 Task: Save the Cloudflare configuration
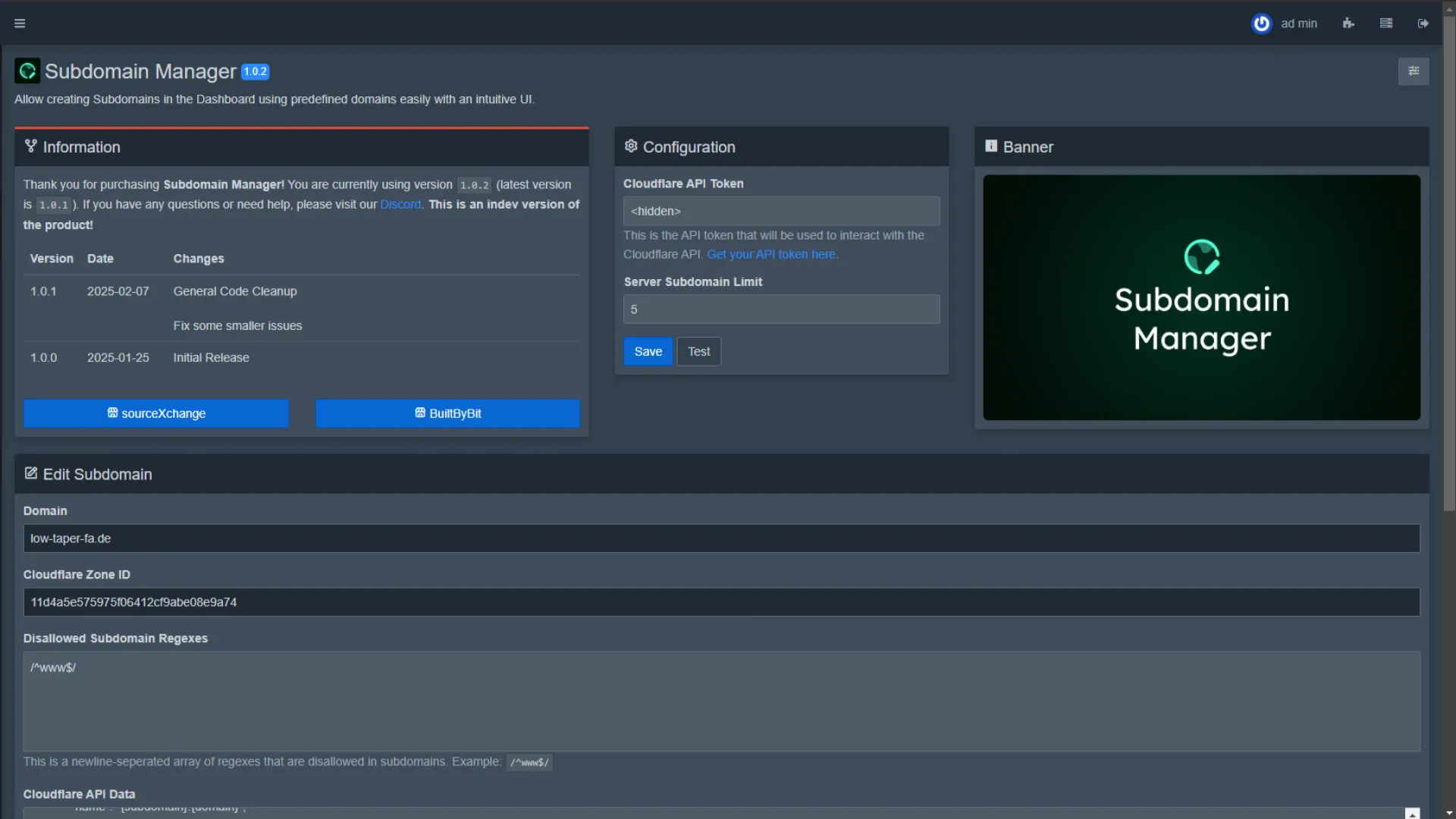tap(648, 352)
